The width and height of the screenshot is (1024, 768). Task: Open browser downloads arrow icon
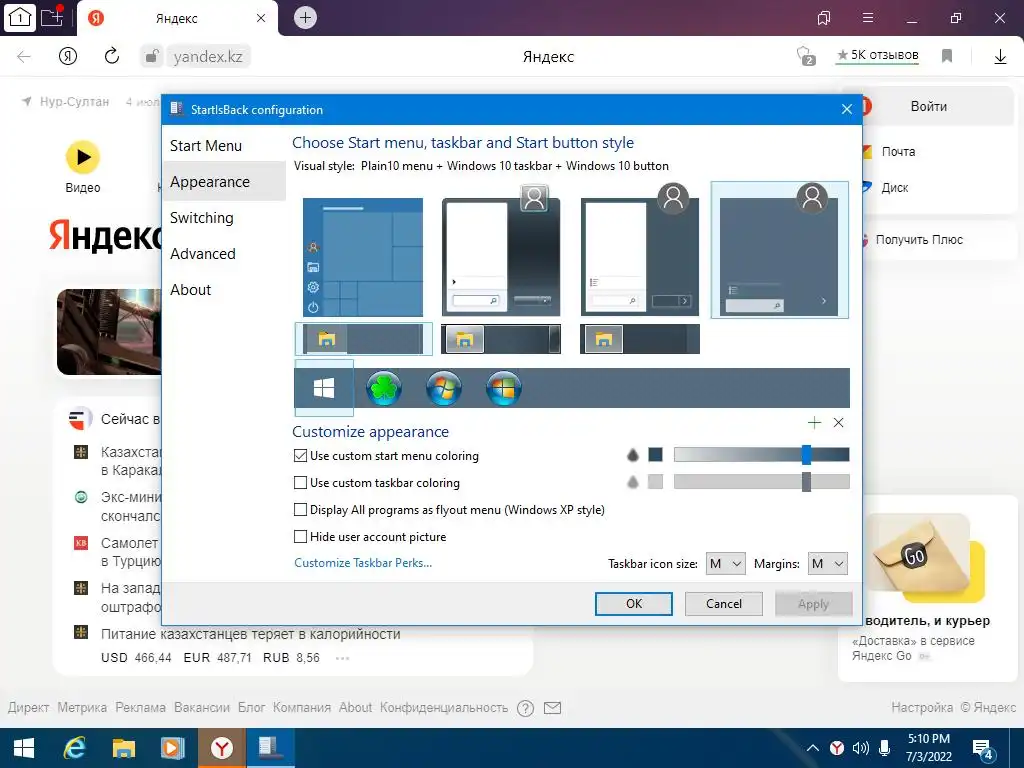(1000, 57)
